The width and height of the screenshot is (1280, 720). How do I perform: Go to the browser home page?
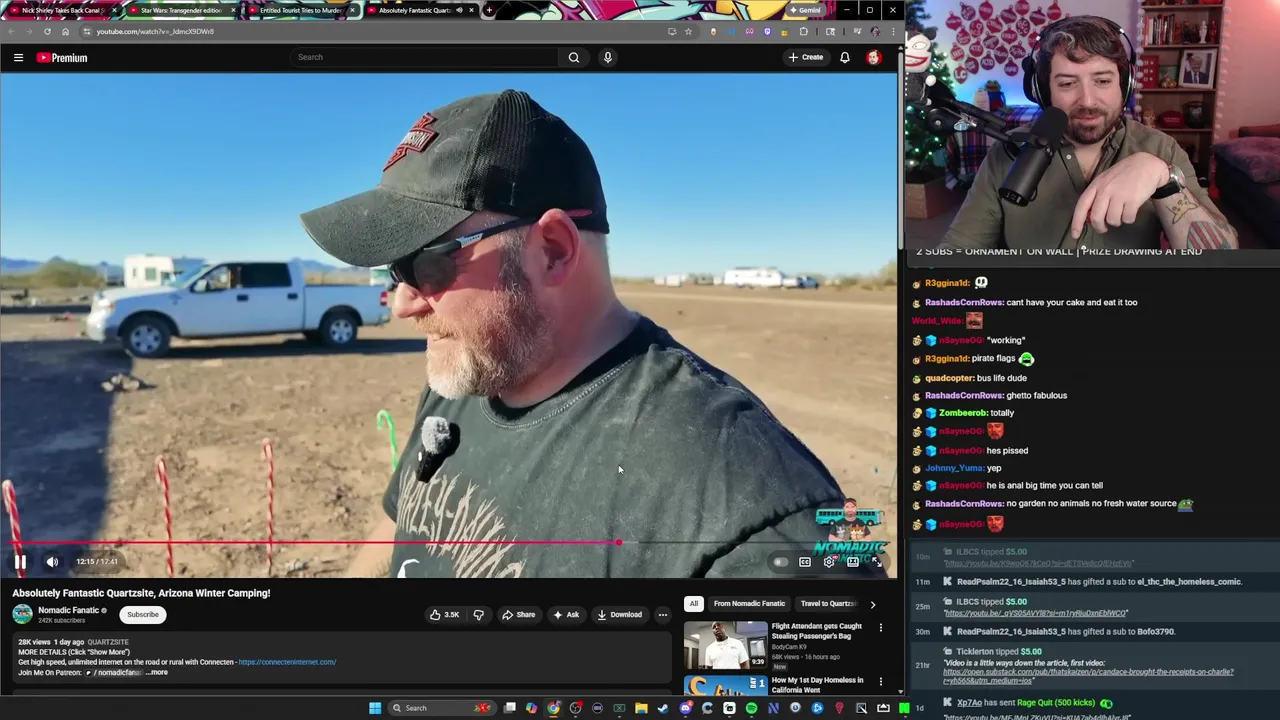tap(65, 31)
